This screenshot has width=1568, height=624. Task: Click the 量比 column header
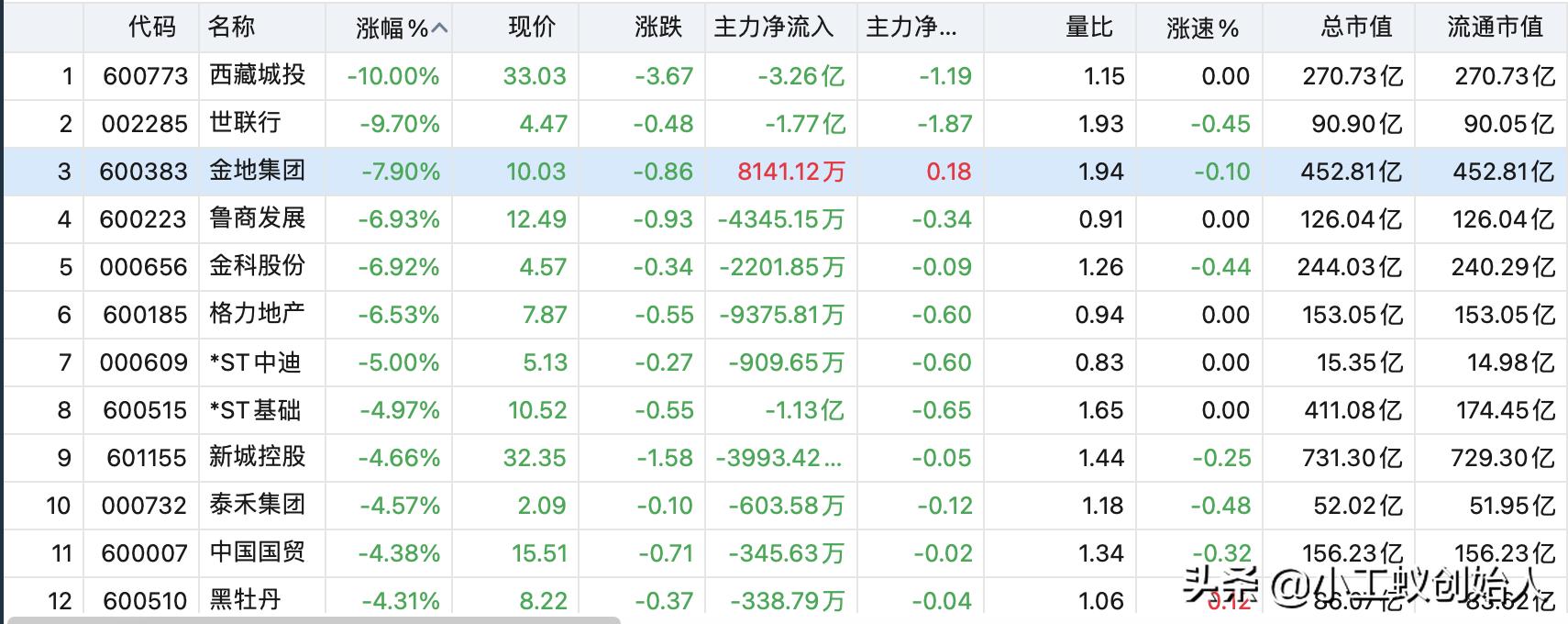1088,28
